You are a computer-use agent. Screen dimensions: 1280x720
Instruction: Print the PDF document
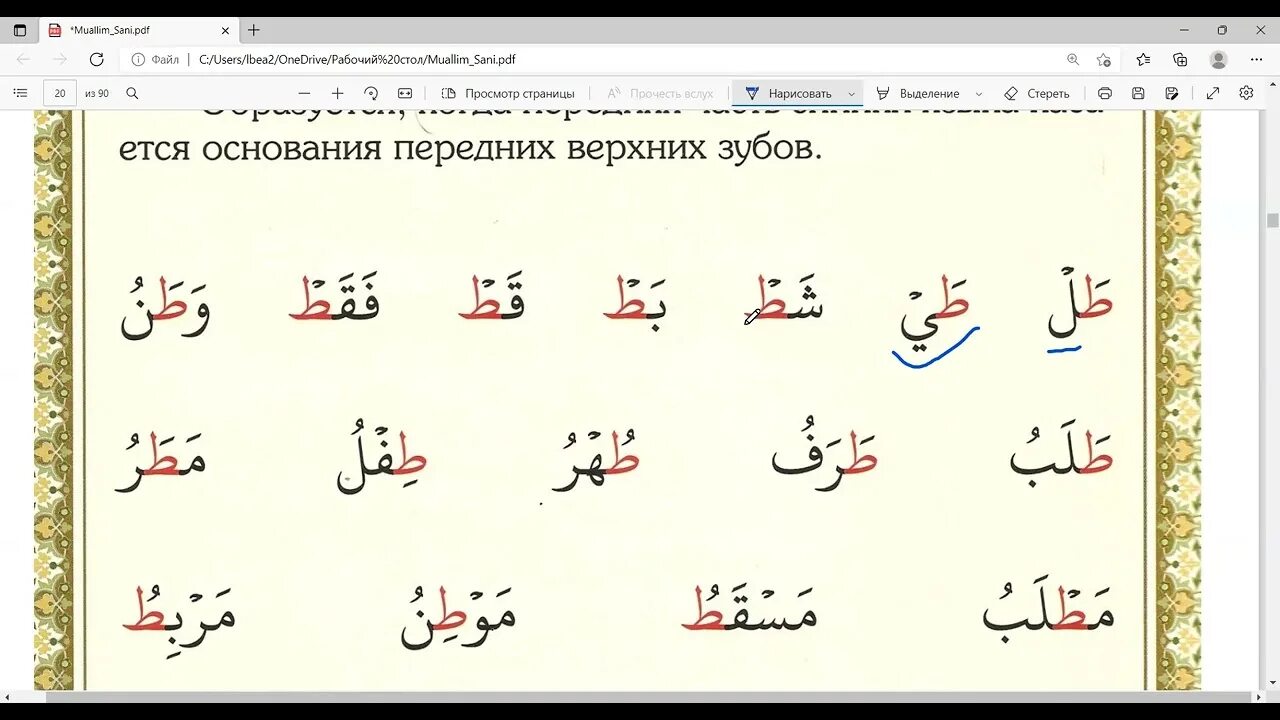click(x=1105, y=93)
